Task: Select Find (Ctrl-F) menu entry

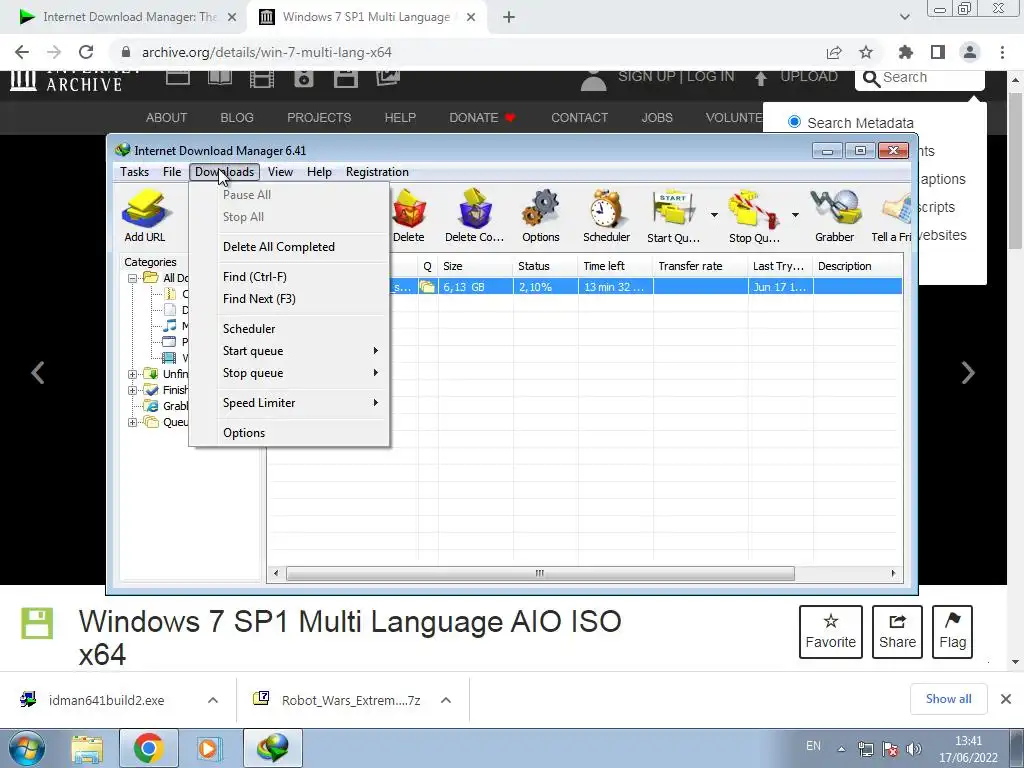Action: click(289, 277)
